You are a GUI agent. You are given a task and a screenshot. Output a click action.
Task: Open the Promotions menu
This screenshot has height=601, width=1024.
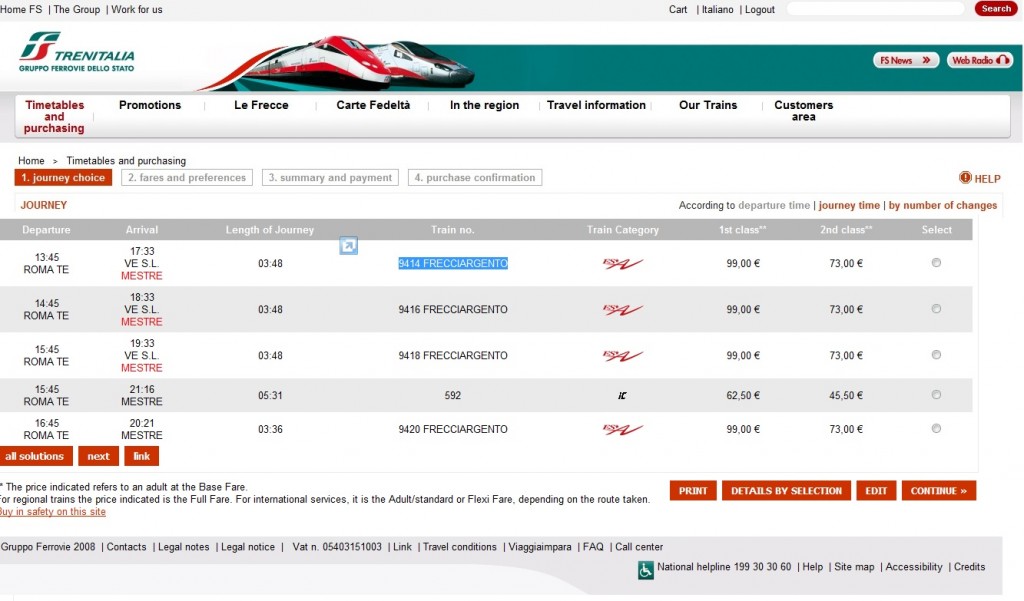150,105
